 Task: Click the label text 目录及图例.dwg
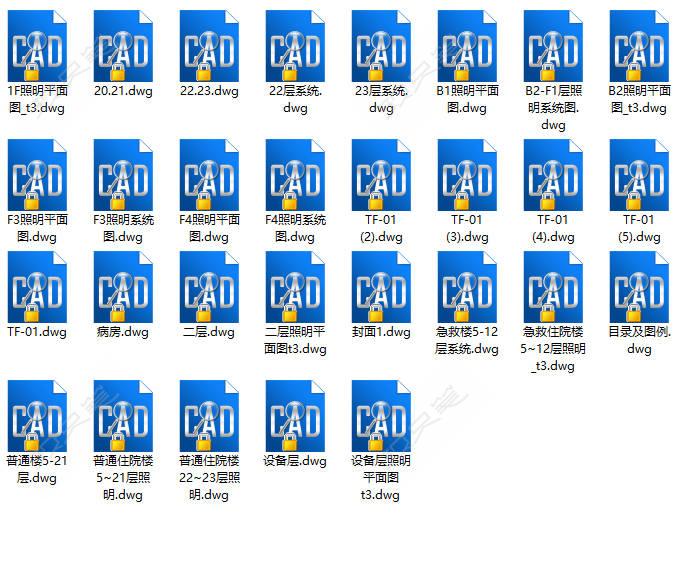(x=639, y=340)
